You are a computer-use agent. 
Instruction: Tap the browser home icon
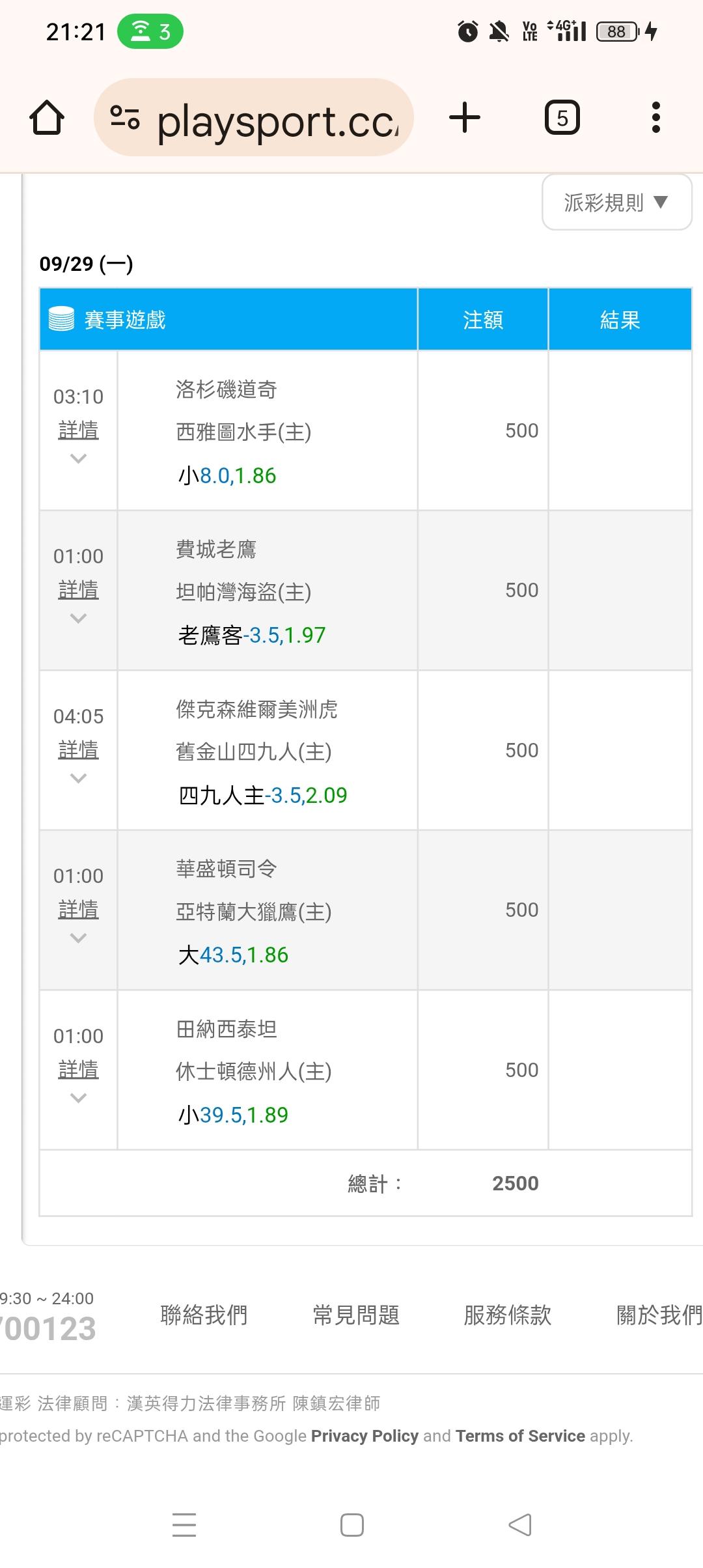pos(47,118)
